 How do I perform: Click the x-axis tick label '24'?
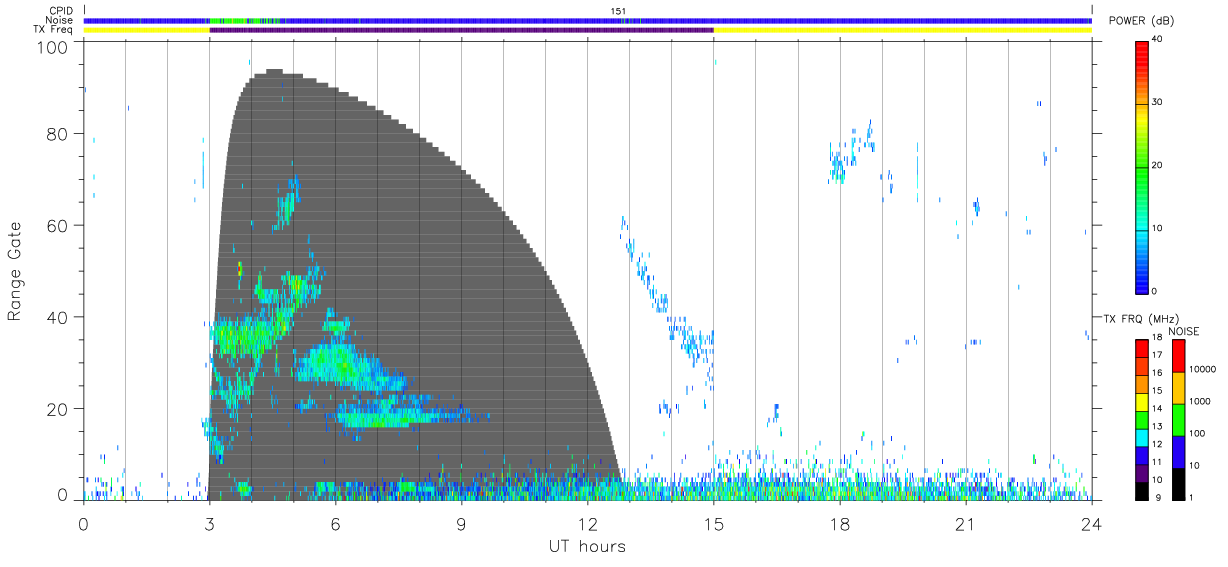pos(1091,524)
